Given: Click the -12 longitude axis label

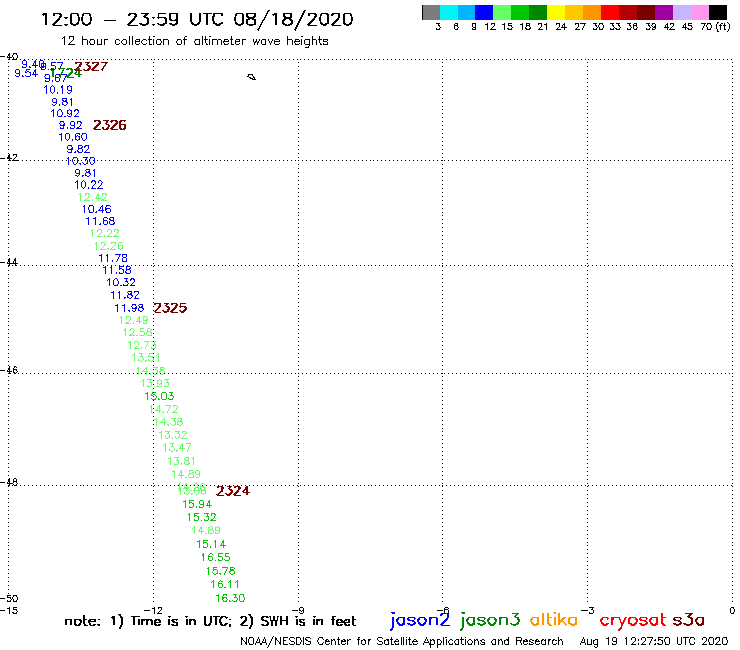Looking at the screenshot, I should tap(153, 611).
